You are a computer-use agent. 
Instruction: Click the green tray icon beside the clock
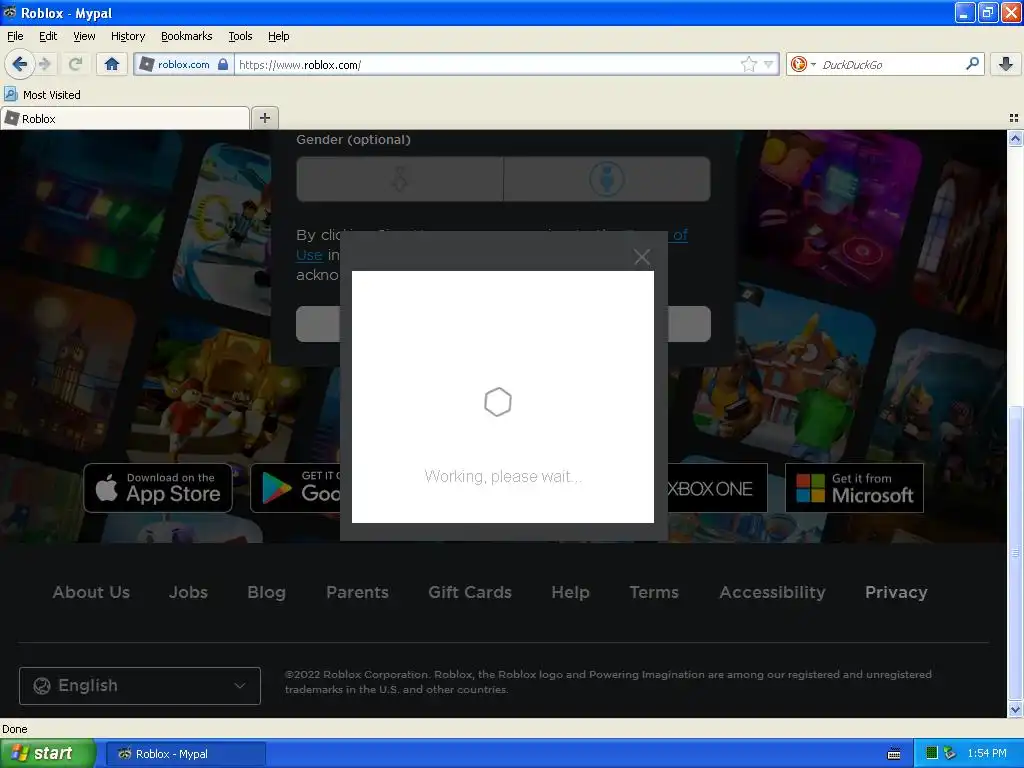(x=932, y=754)
